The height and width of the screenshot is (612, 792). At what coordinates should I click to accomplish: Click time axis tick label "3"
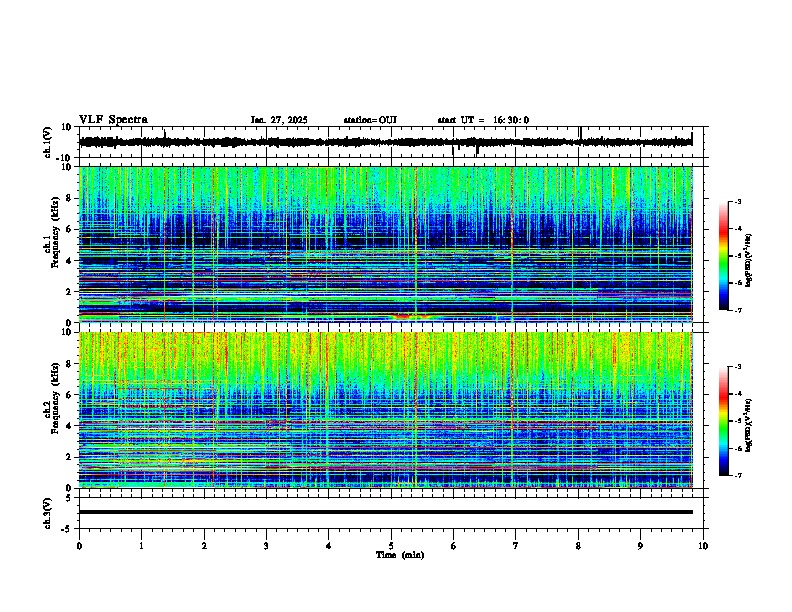pos(266,546)
